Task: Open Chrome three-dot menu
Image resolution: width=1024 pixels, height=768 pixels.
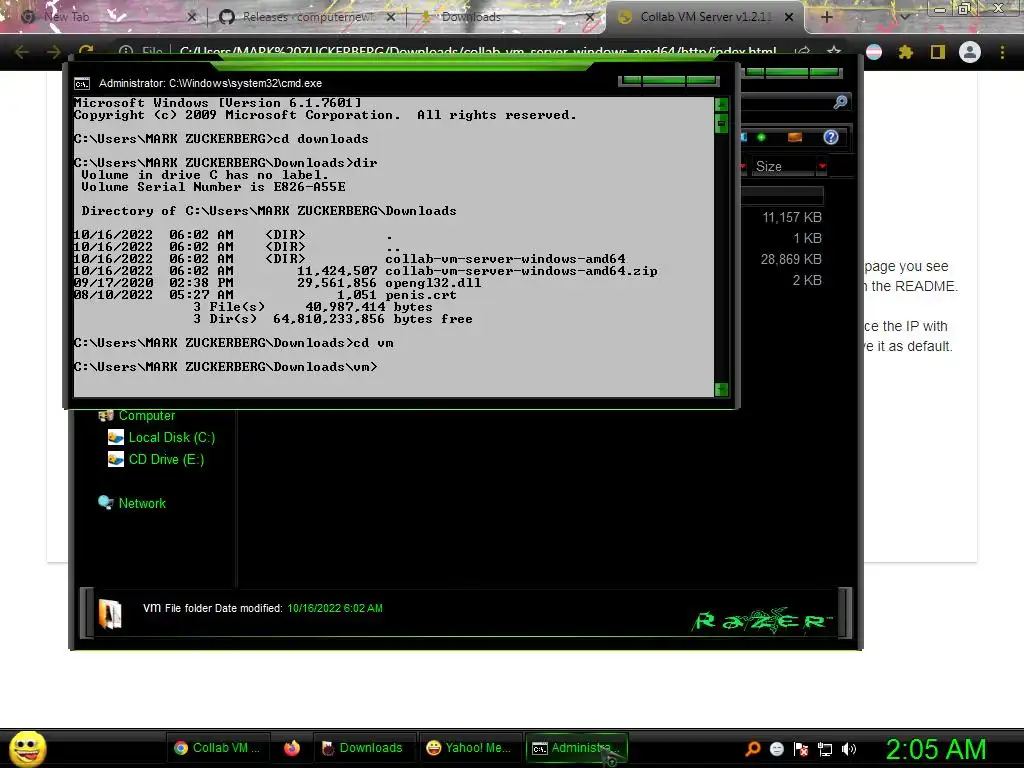Action: click(1002, 52)
